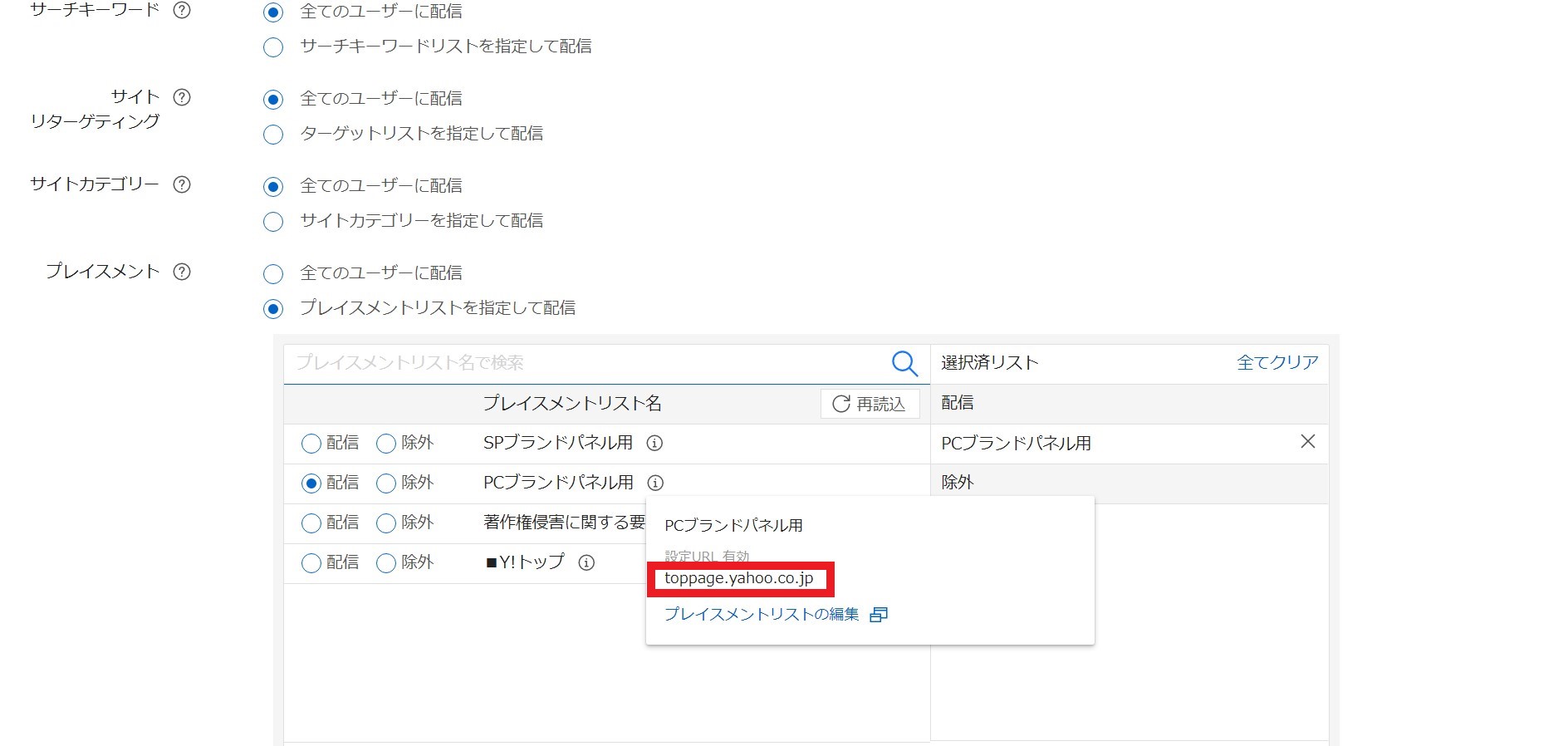This screenshot has width=1568, height=746.
Task: Choose 除外 for SPブランドパネル用
Action: click(x=386, y=444)
